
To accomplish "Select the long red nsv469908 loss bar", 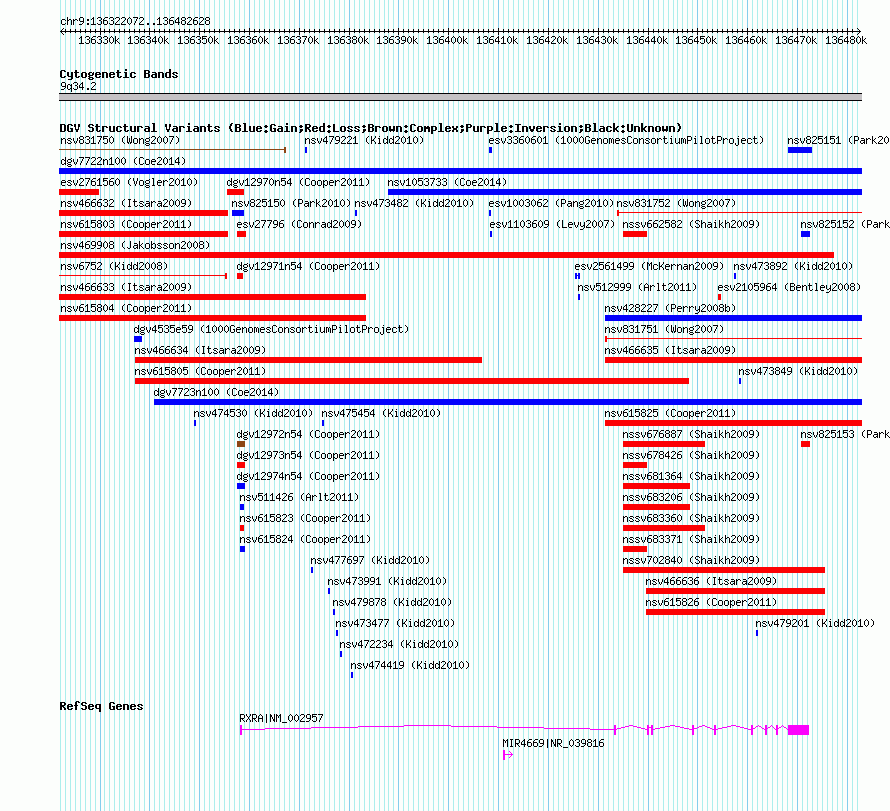I will (447, 255).
